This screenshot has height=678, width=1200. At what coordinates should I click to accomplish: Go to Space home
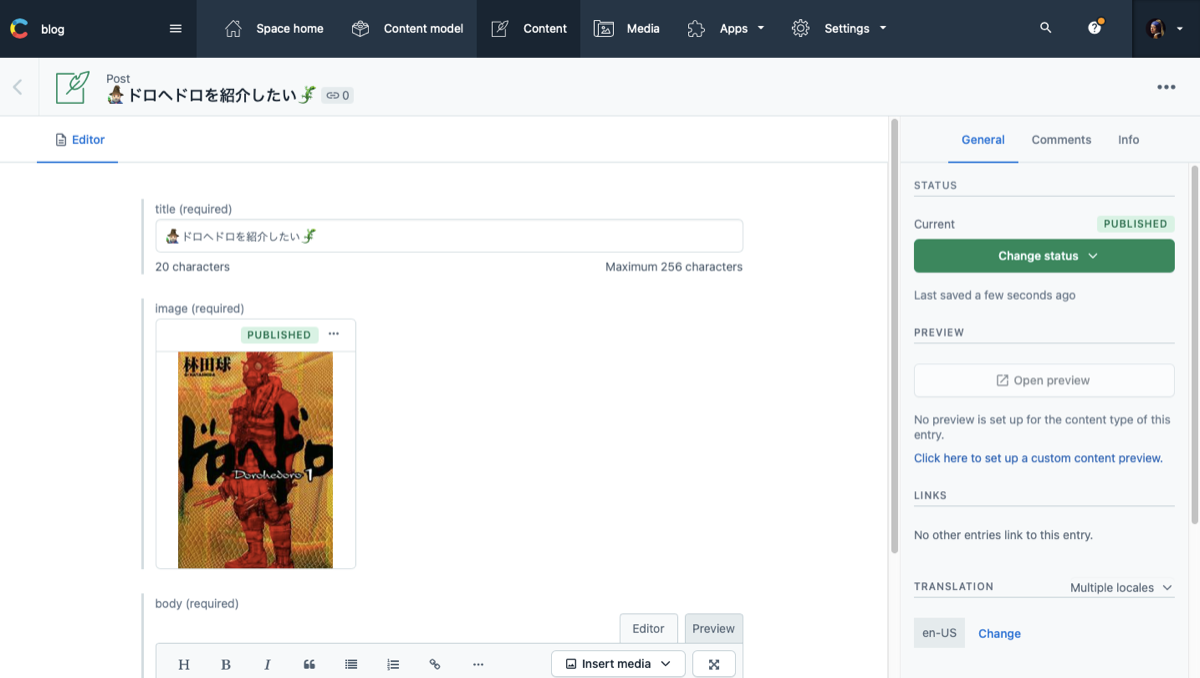[274, 29]
